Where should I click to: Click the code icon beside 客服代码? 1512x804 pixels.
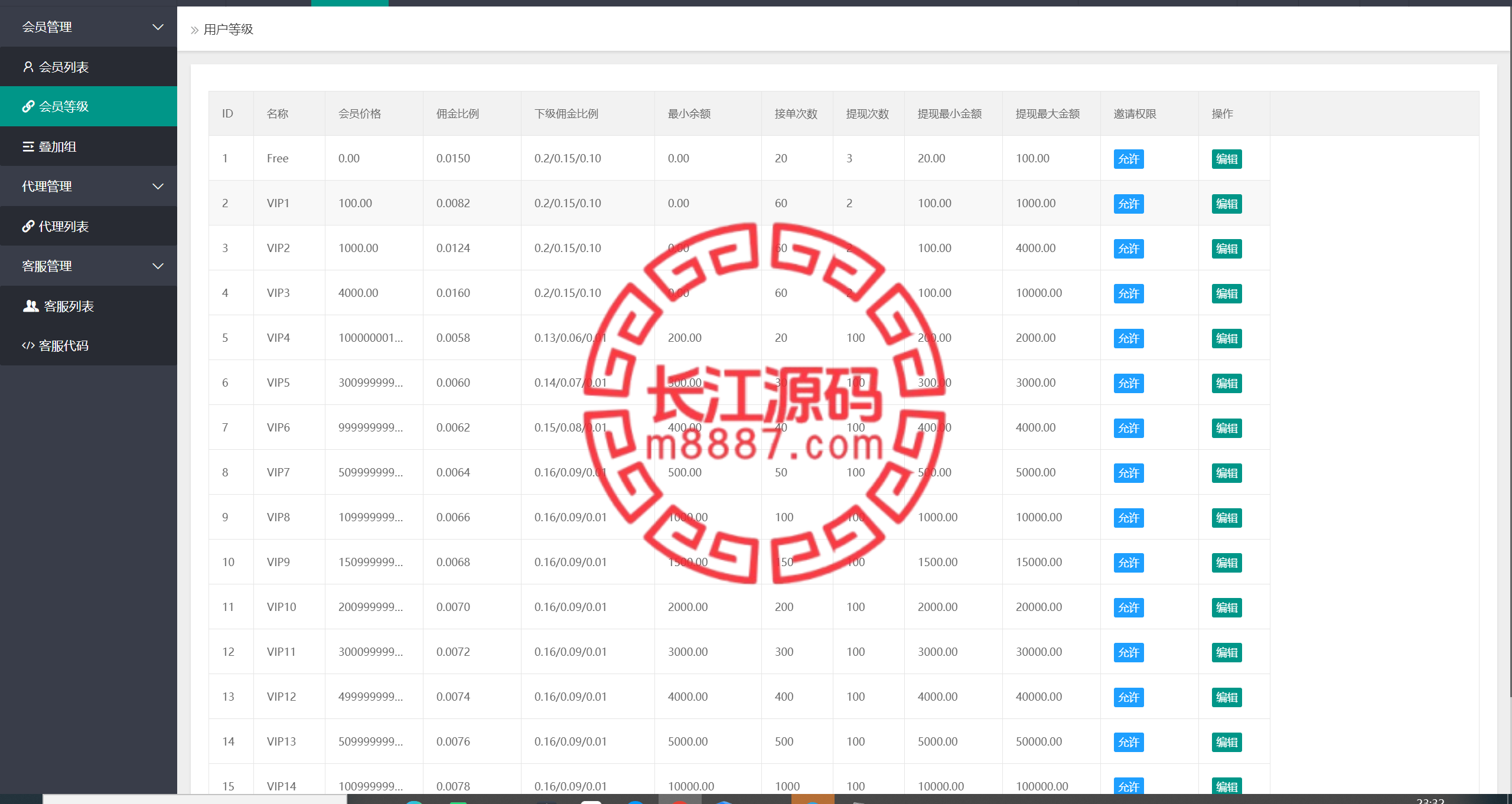[x=28, y=346]
